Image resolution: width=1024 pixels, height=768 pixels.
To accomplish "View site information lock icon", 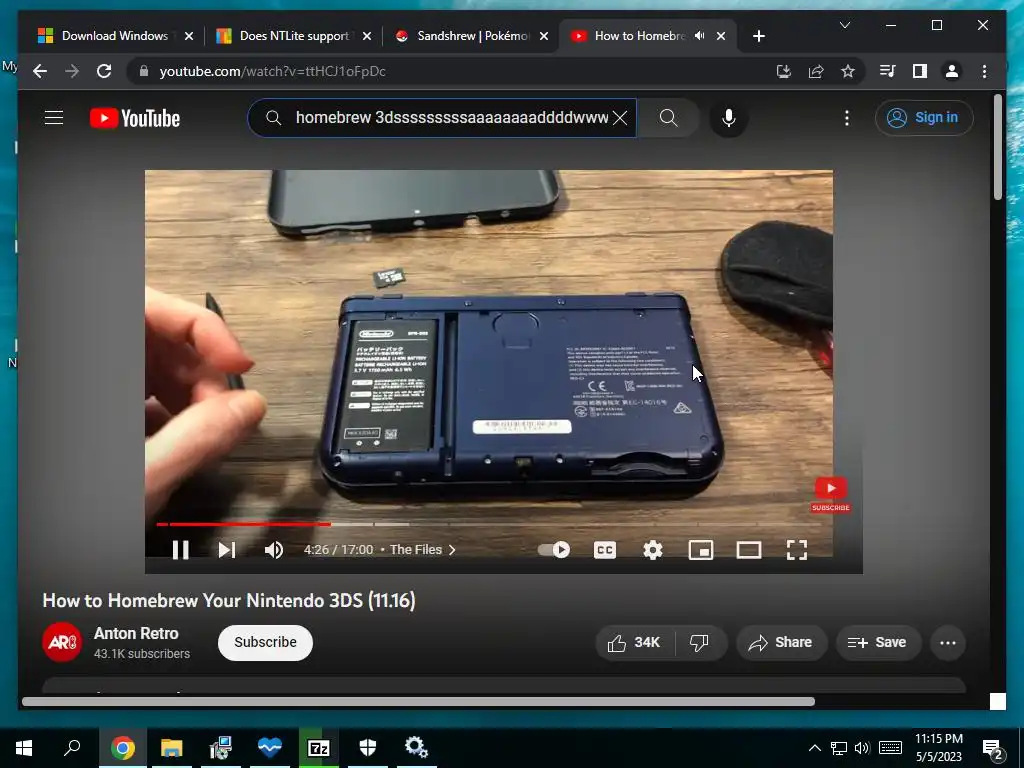I will click(144, 71).
